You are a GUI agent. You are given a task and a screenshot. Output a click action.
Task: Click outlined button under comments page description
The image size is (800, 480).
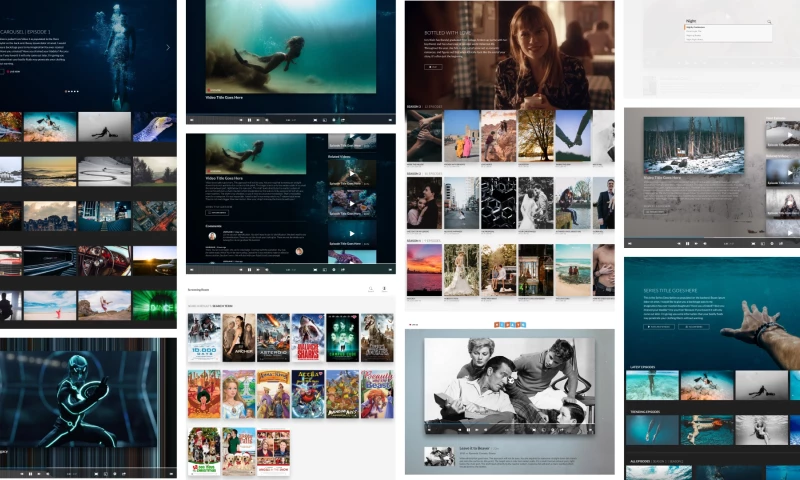click(x=217, y=212)
